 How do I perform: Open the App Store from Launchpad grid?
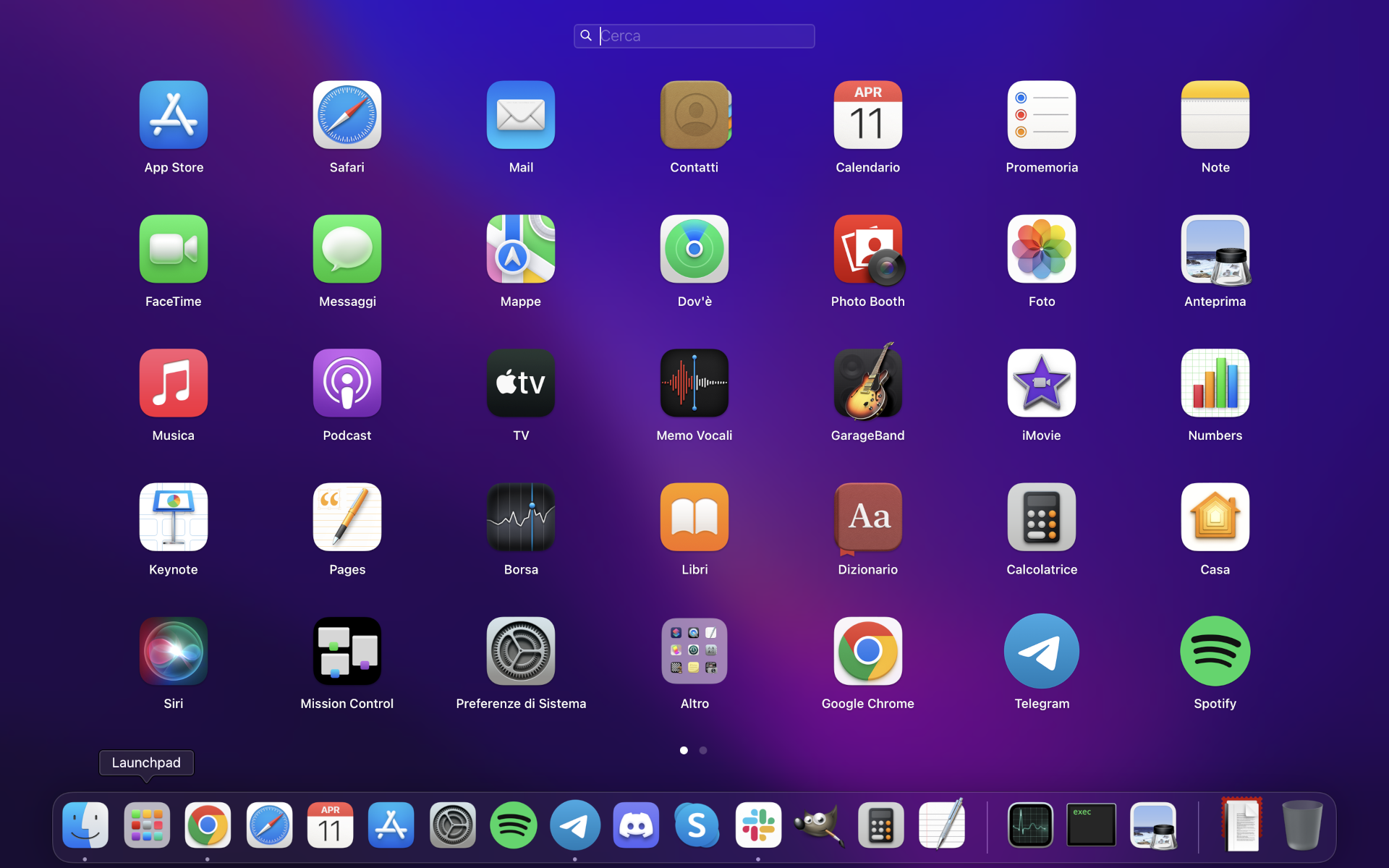coord(174,115)
